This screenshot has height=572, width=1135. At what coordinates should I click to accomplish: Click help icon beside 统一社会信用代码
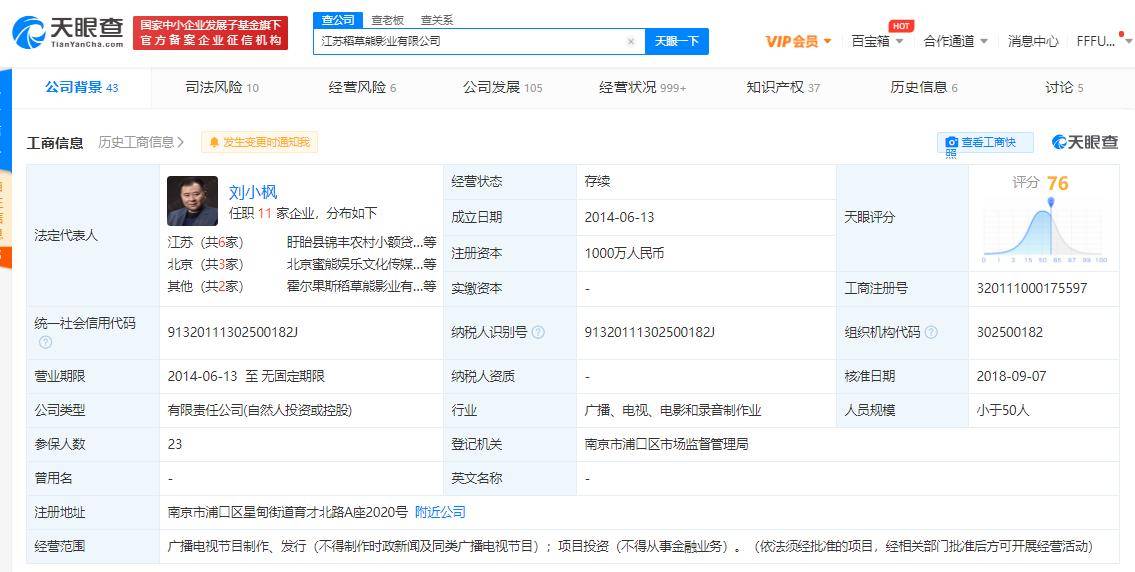coord(45,342)
